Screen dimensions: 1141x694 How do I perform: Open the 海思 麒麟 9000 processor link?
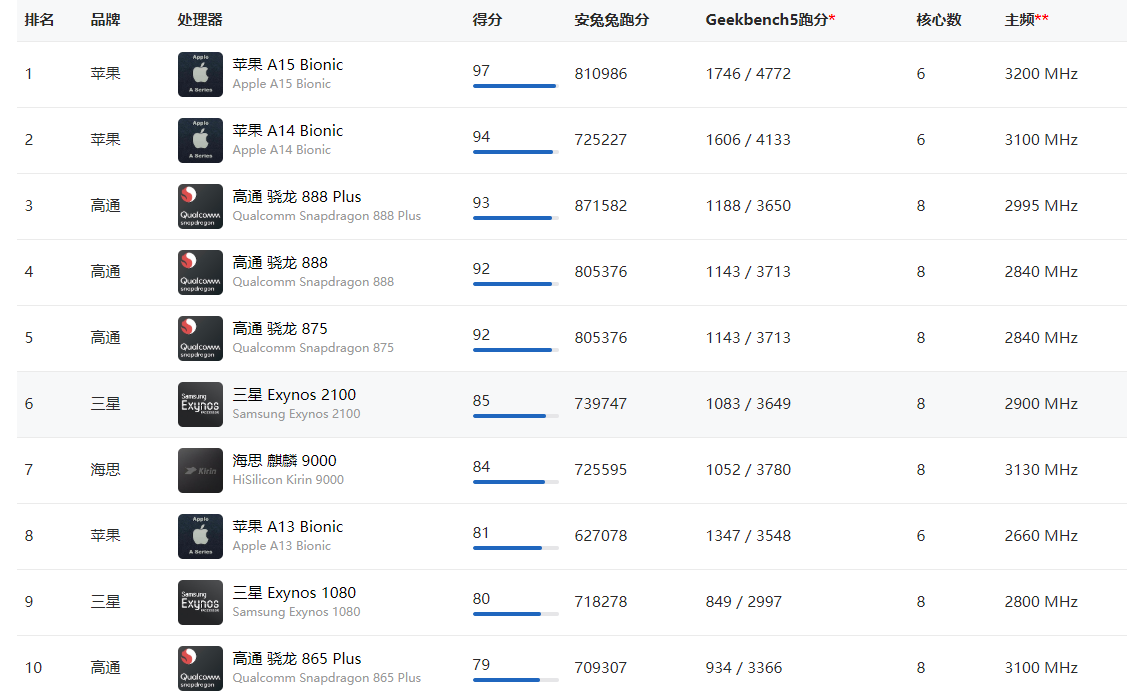(x=284, y=461)
